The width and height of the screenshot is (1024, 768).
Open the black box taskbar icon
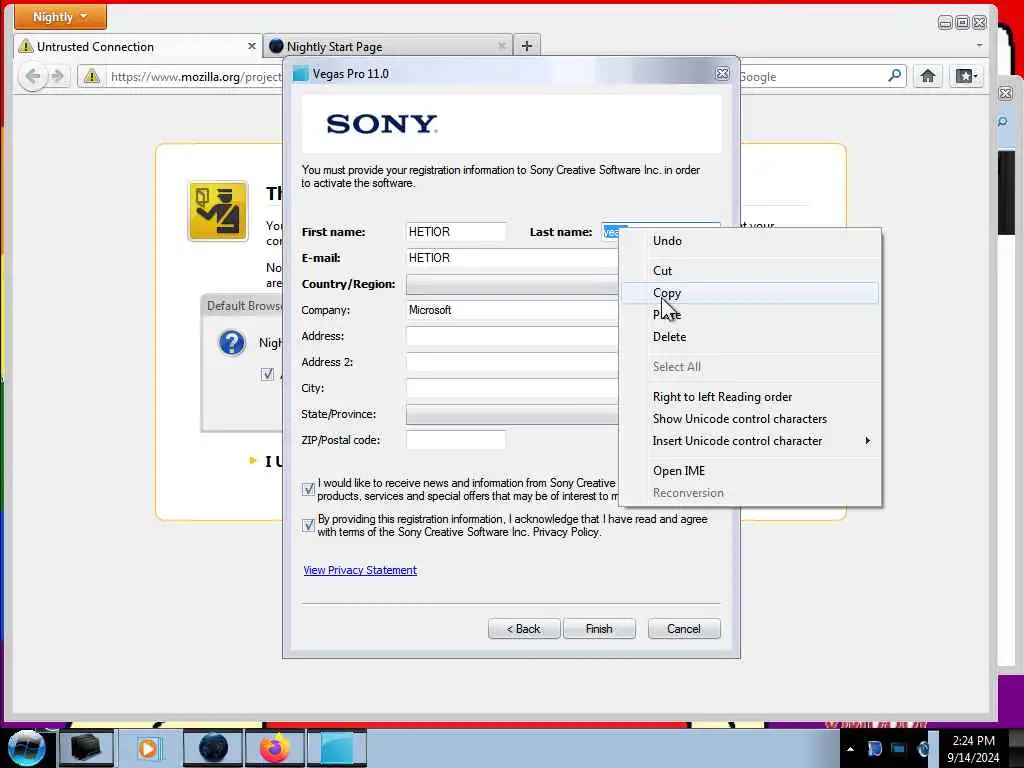pos(86,748)
